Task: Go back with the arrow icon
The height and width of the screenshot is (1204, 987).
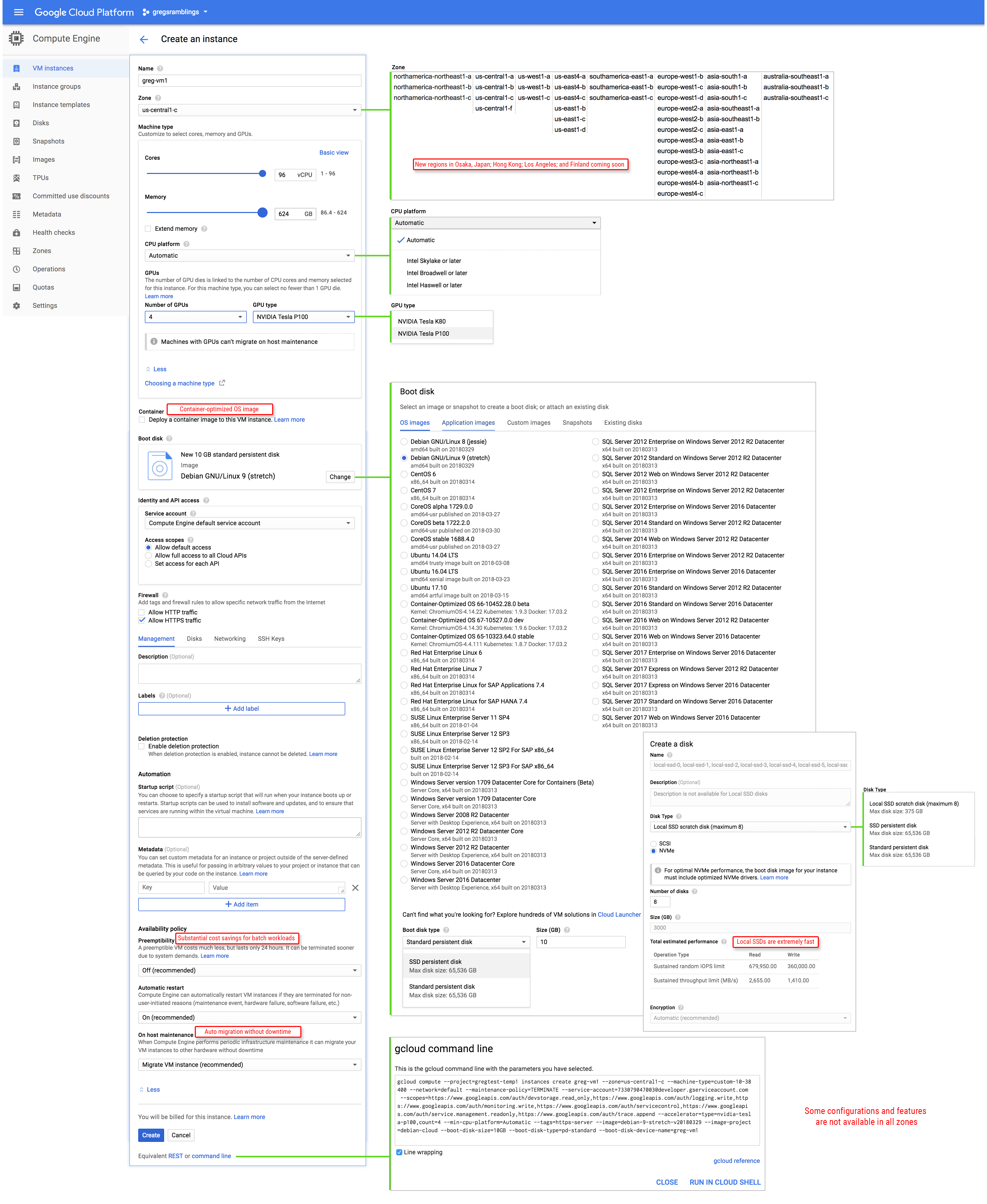Action: 144,39
